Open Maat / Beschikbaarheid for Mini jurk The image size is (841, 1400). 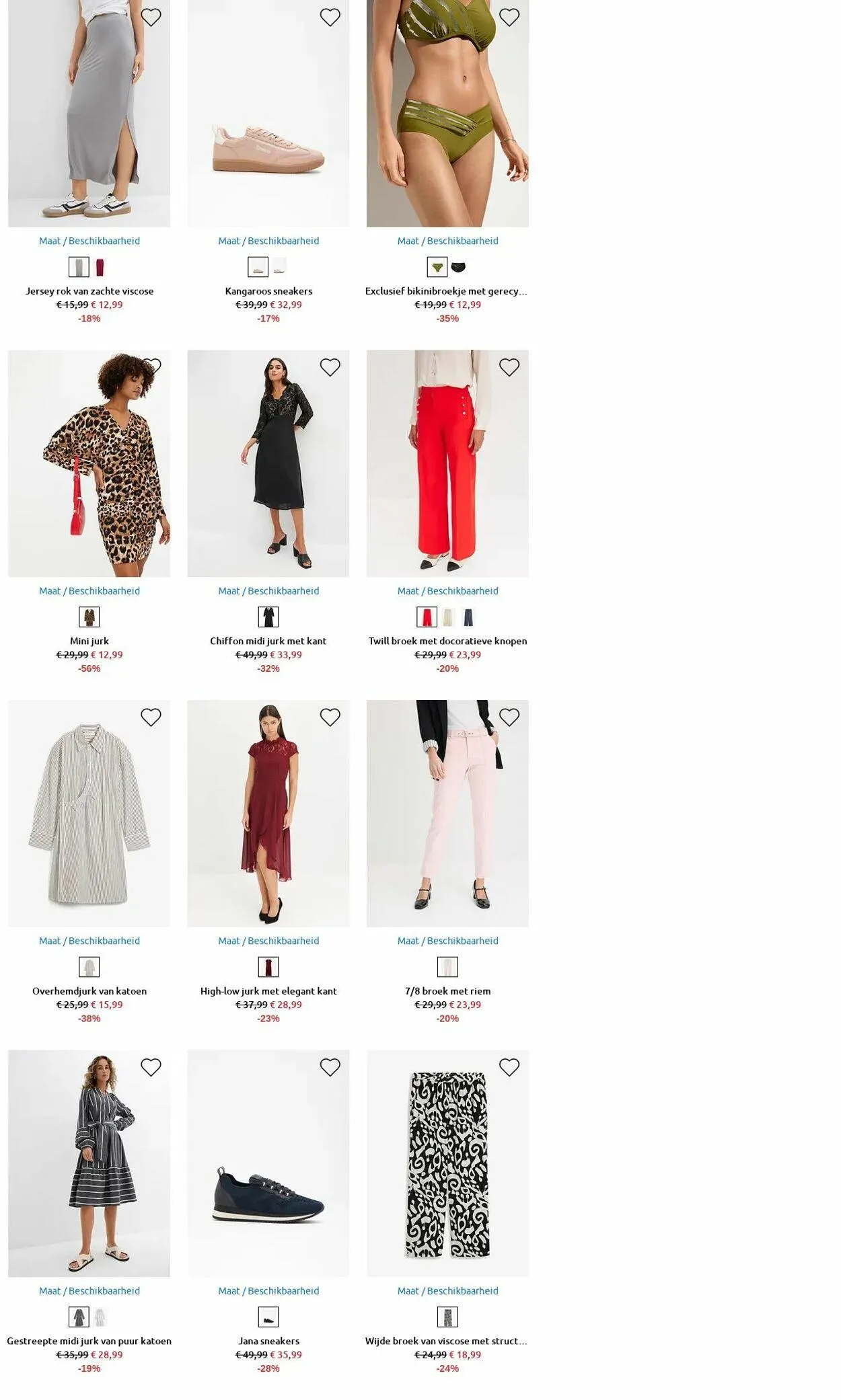click(89, 591)
